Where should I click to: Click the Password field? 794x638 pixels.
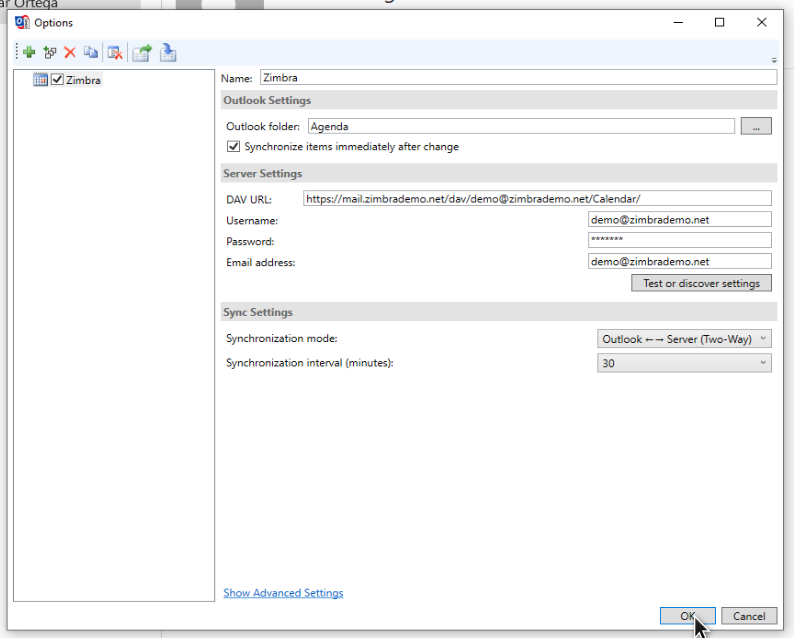point(680,240)
